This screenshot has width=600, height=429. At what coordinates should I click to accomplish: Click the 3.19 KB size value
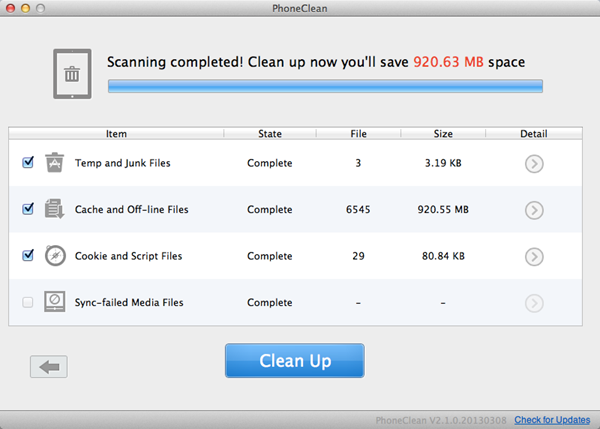pyautogui.click(x=443, y=163)
